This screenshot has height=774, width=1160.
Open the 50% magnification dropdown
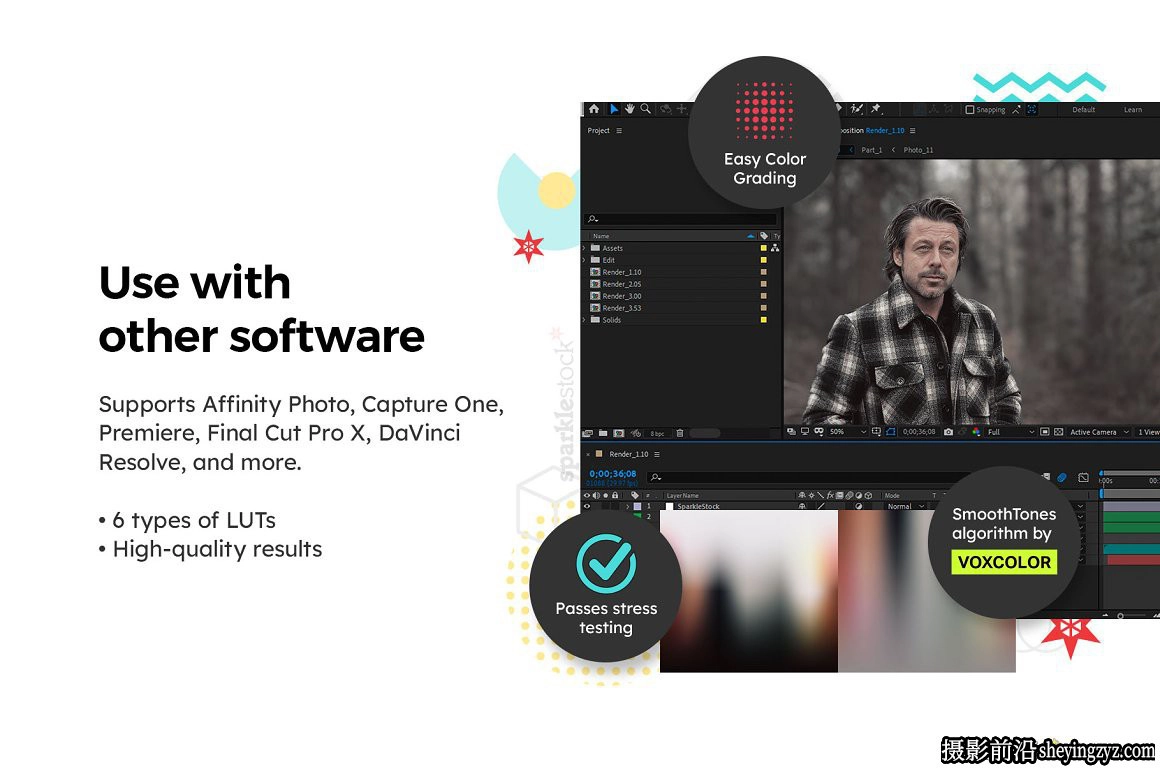[x=848, y=431]
